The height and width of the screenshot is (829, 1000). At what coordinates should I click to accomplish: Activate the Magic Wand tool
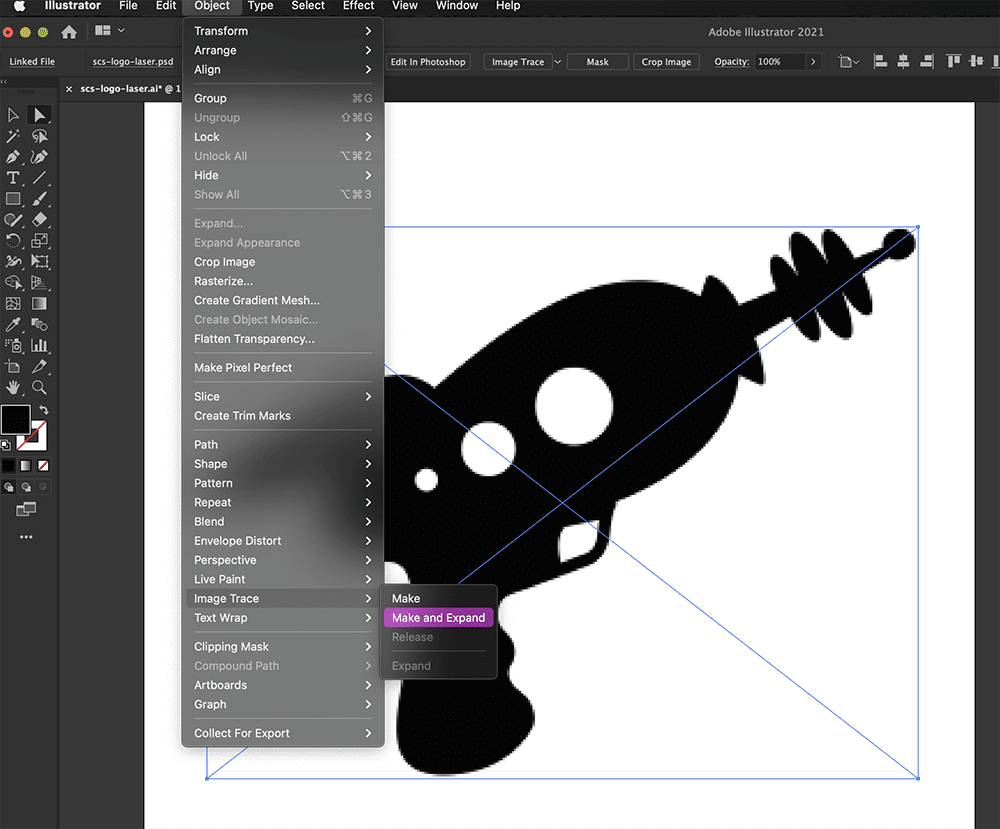pos(13,135)
